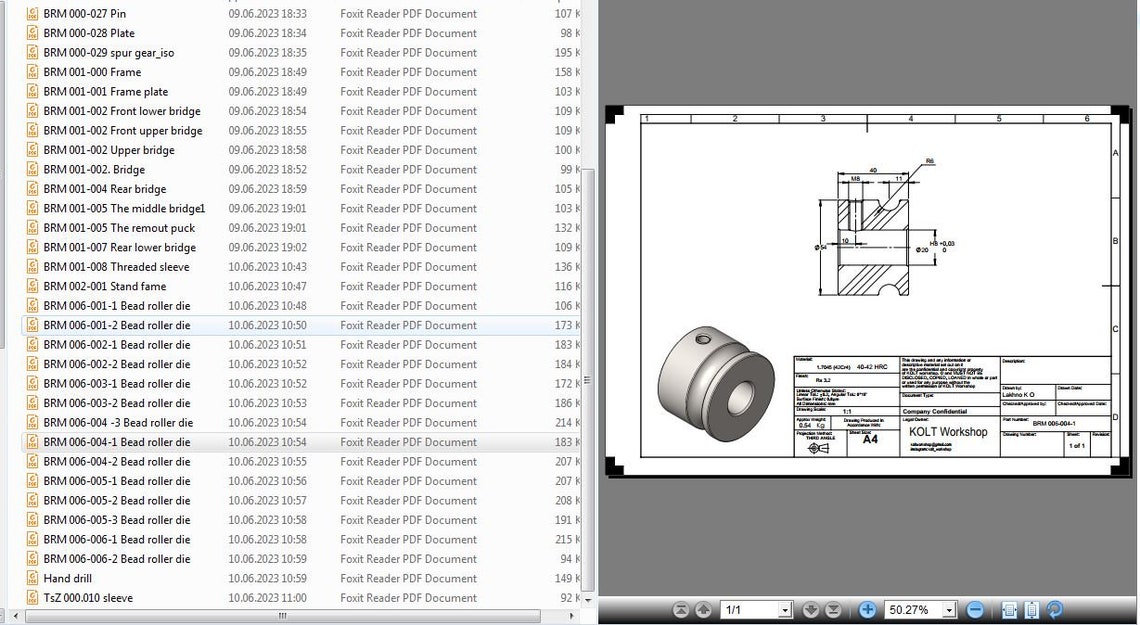This screenshot has width=1140, height=625.
Task: Fit the preview page to width
Action: coord(1009,610)
